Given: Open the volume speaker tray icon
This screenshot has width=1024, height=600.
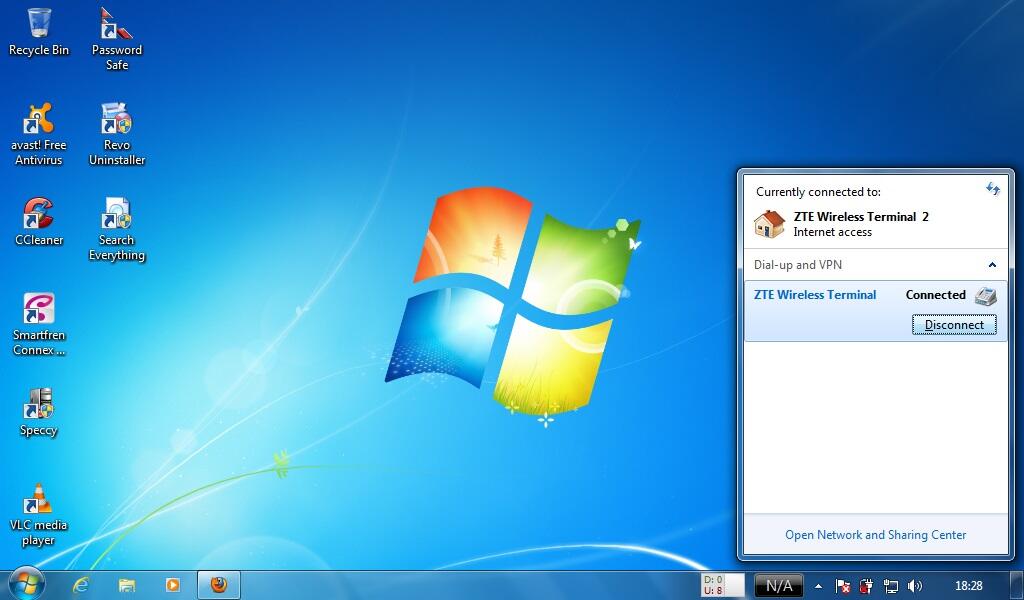Looking at the screenshot, I should coord(915,586).
